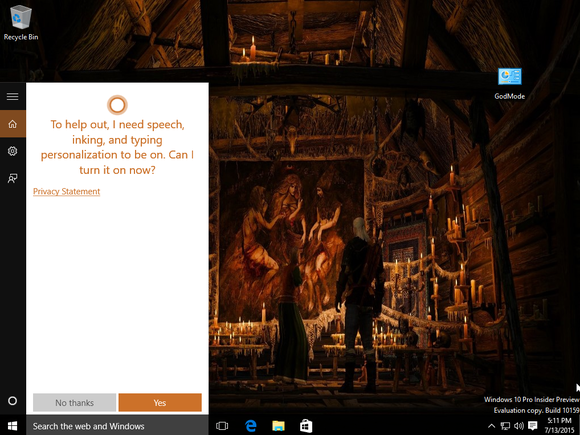Select the Cortana Home icon

coord(13,124)
